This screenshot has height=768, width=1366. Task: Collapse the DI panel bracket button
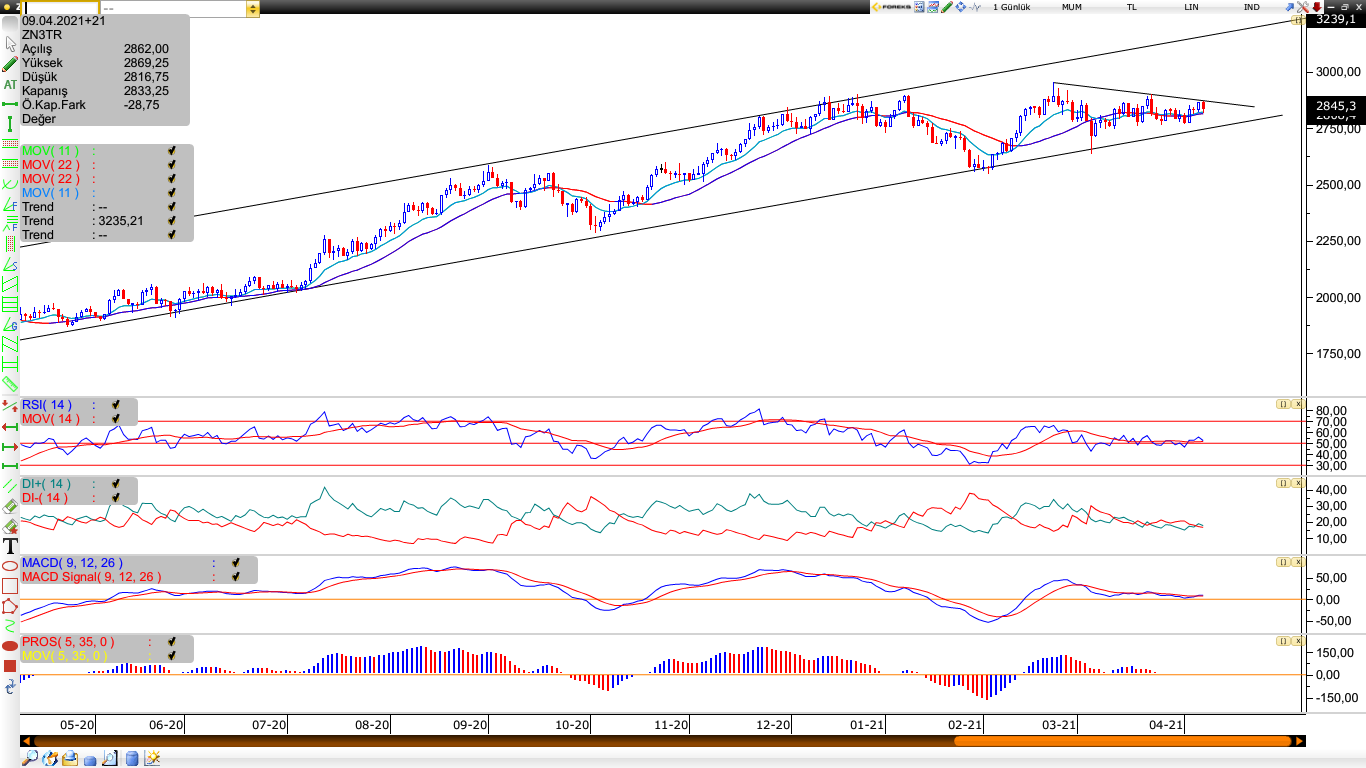(1281, 483)
